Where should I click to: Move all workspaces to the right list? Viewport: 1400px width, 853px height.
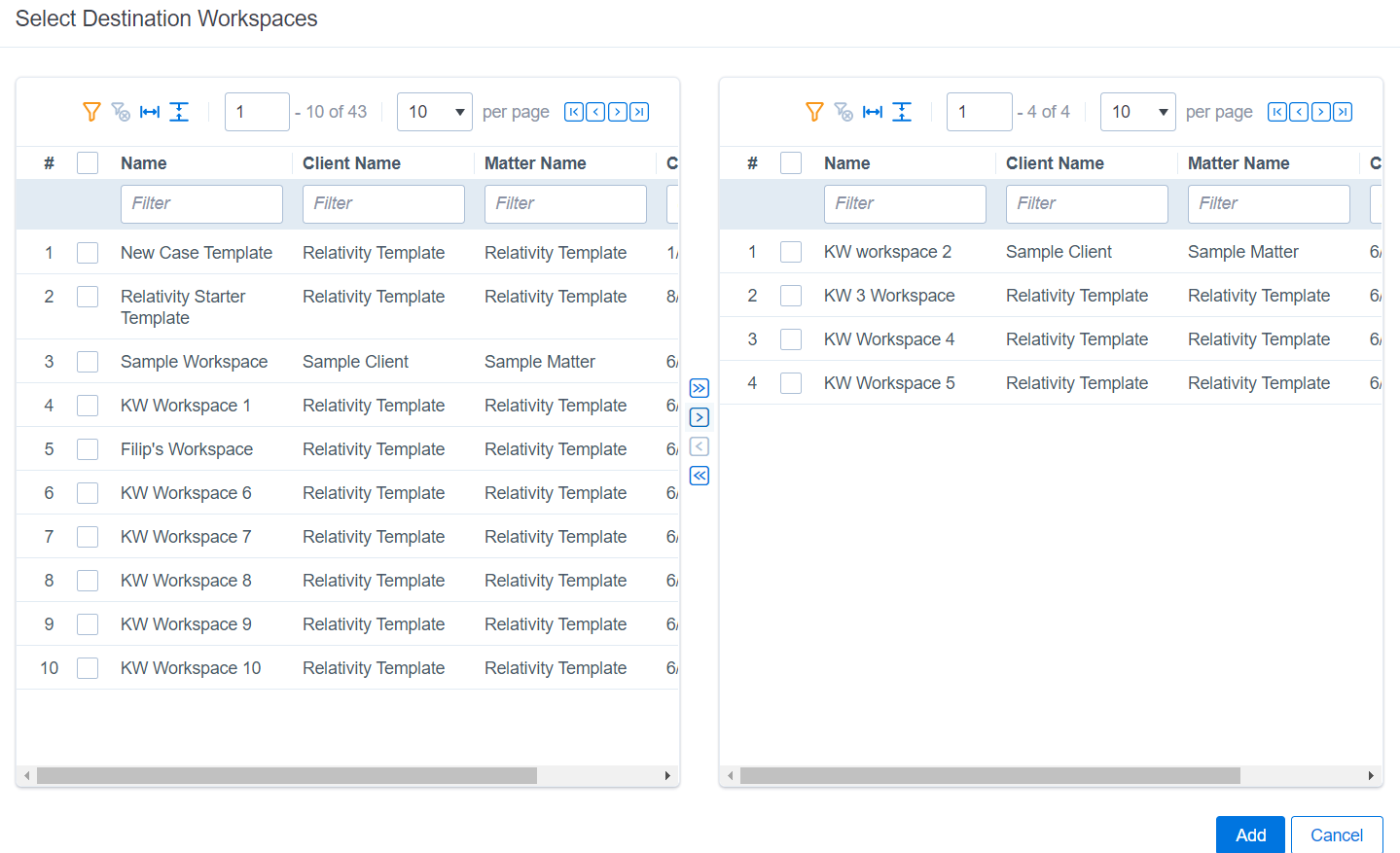click(700, 388)
